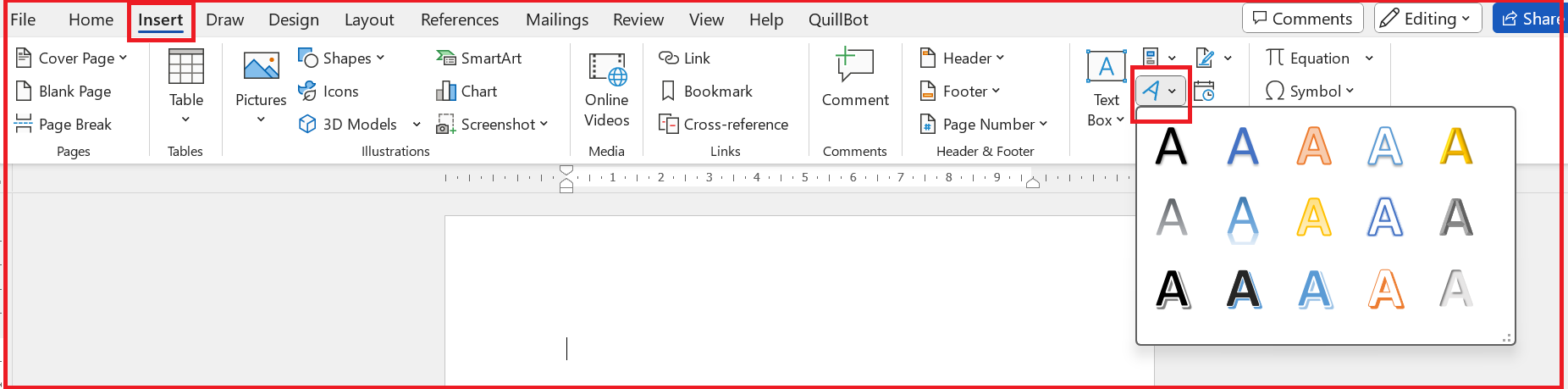Click the Link button

point(684,58)
